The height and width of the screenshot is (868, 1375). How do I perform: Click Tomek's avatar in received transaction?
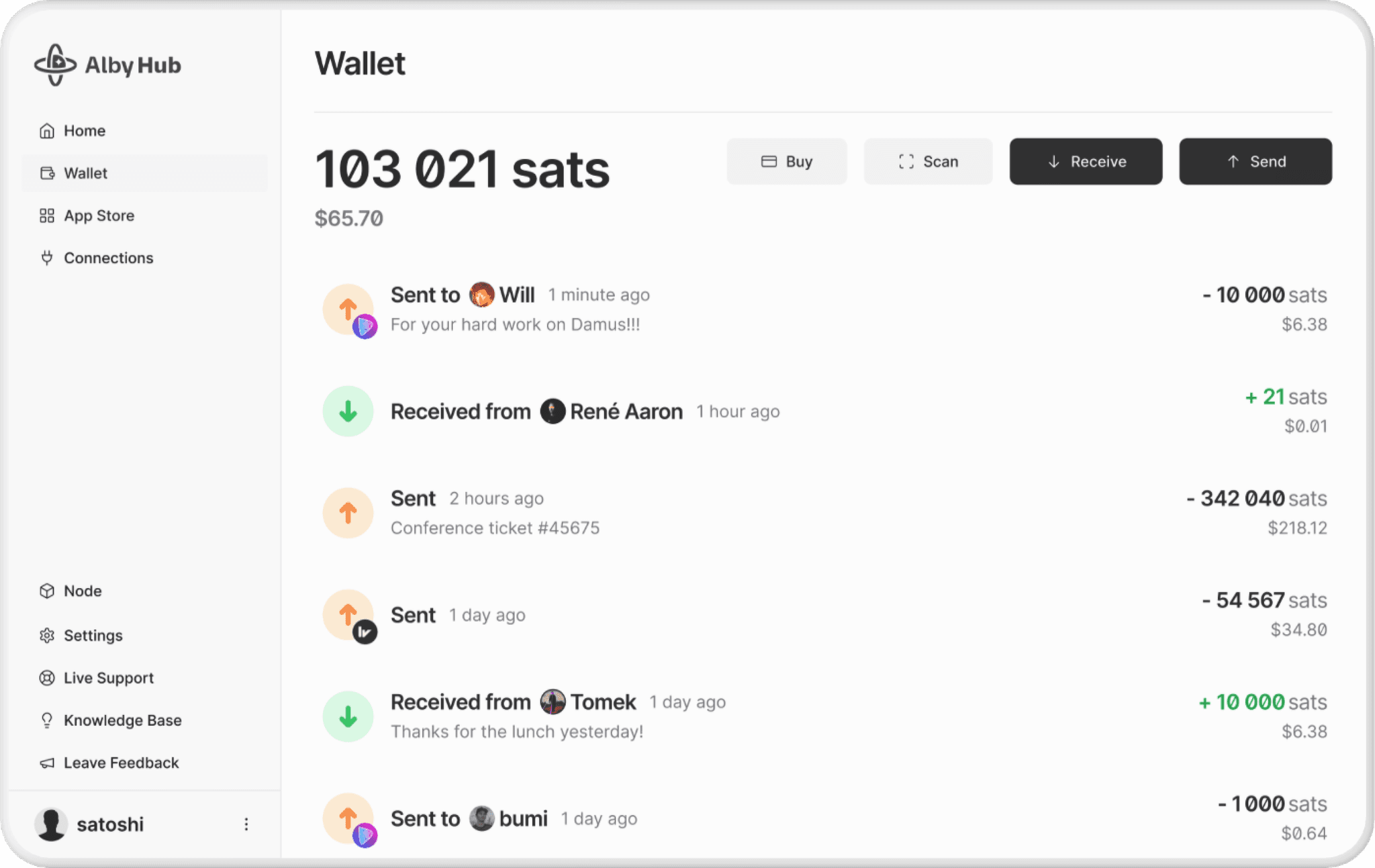(553, 702)
